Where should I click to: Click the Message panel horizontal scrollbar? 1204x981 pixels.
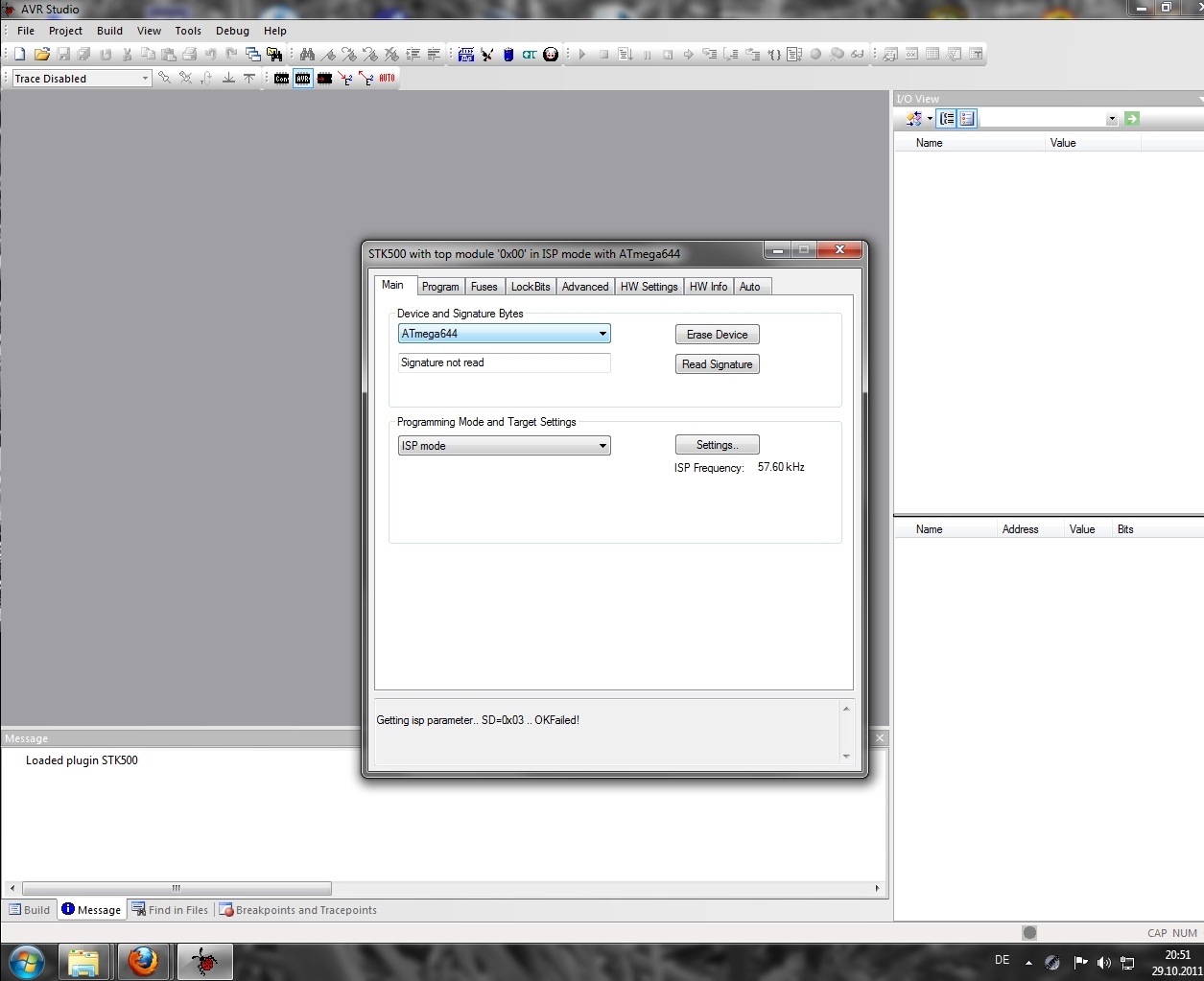click(177, 889)
